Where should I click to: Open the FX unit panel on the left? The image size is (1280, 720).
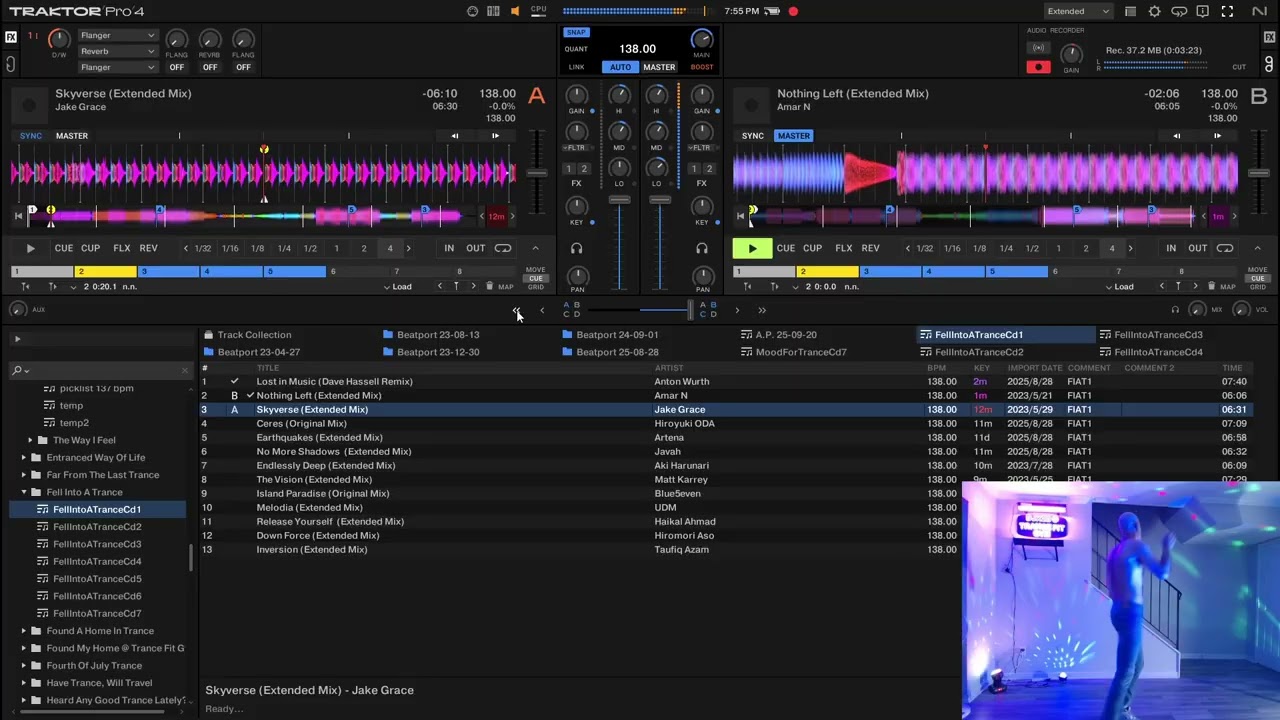[11, 37]
